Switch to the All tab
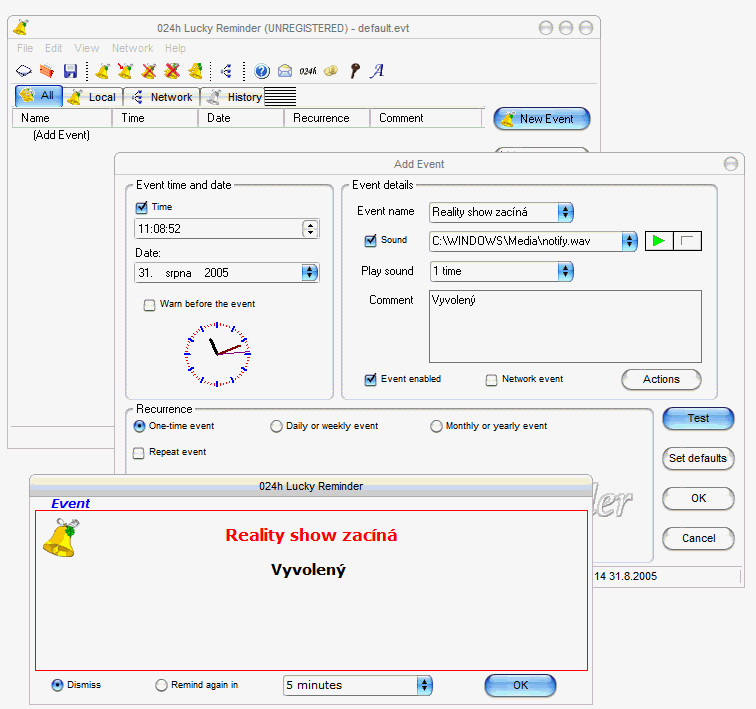The image size is (756, 709). (39, 95)
